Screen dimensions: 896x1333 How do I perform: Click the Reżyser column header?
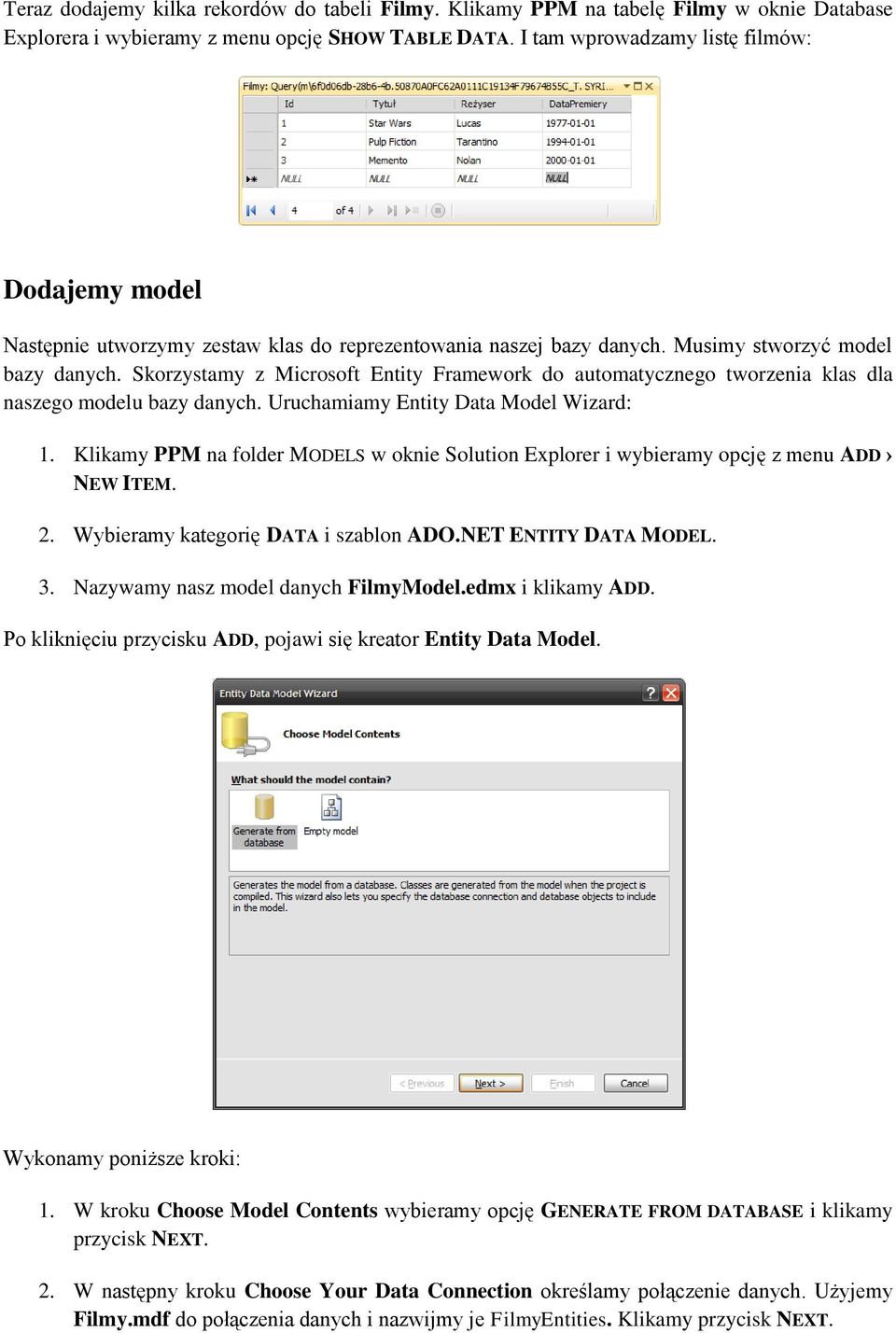(x=498, y=105)
